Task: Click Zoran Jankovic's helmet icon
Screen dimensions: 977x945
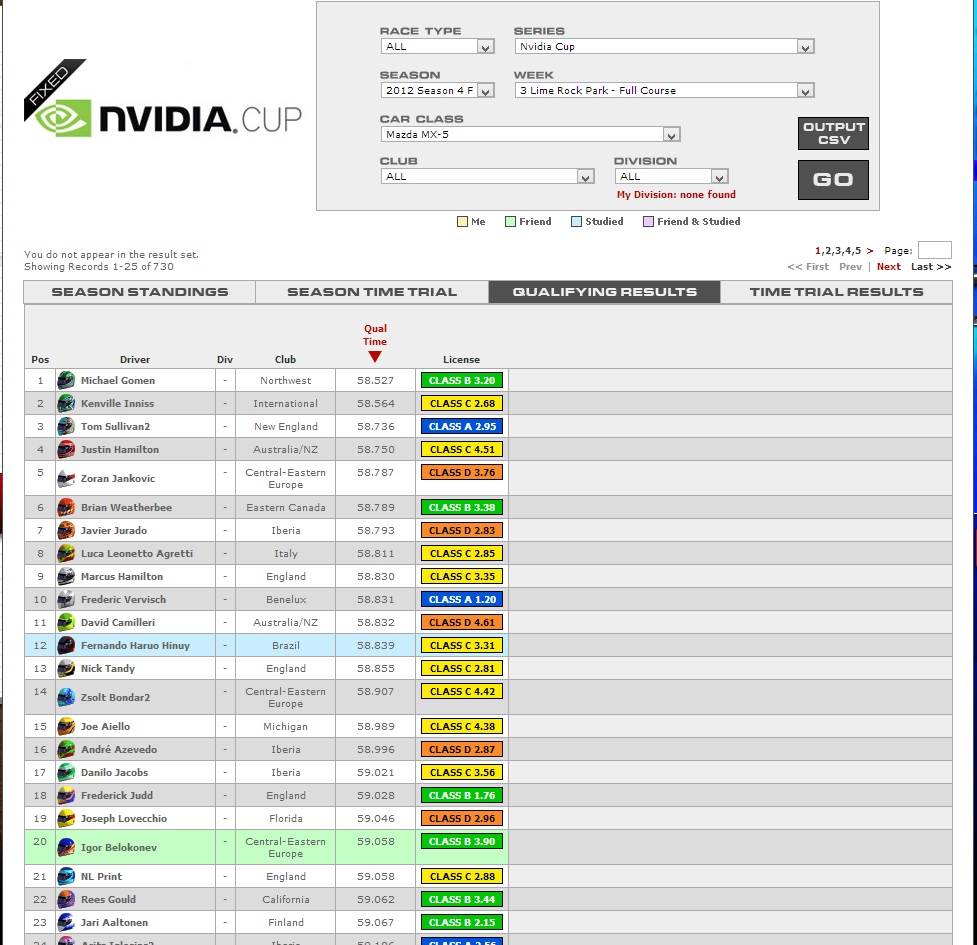Action: (x=66, y=478)
